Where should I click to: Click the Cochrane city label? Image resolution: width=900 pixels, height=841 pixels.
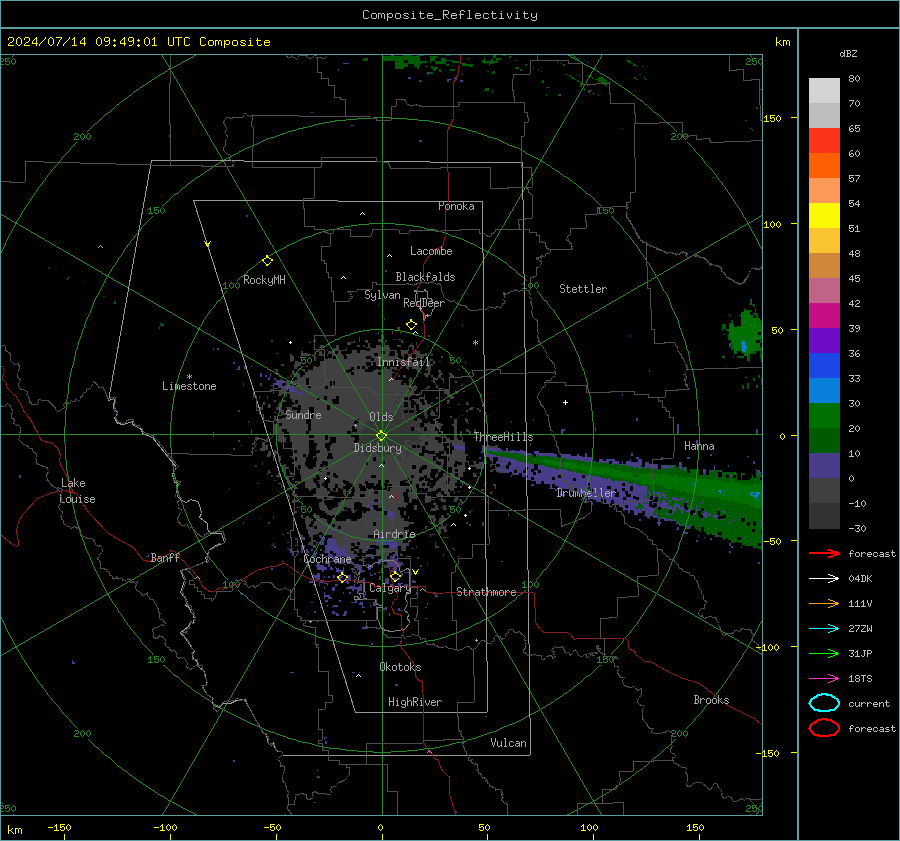(327, 559)
